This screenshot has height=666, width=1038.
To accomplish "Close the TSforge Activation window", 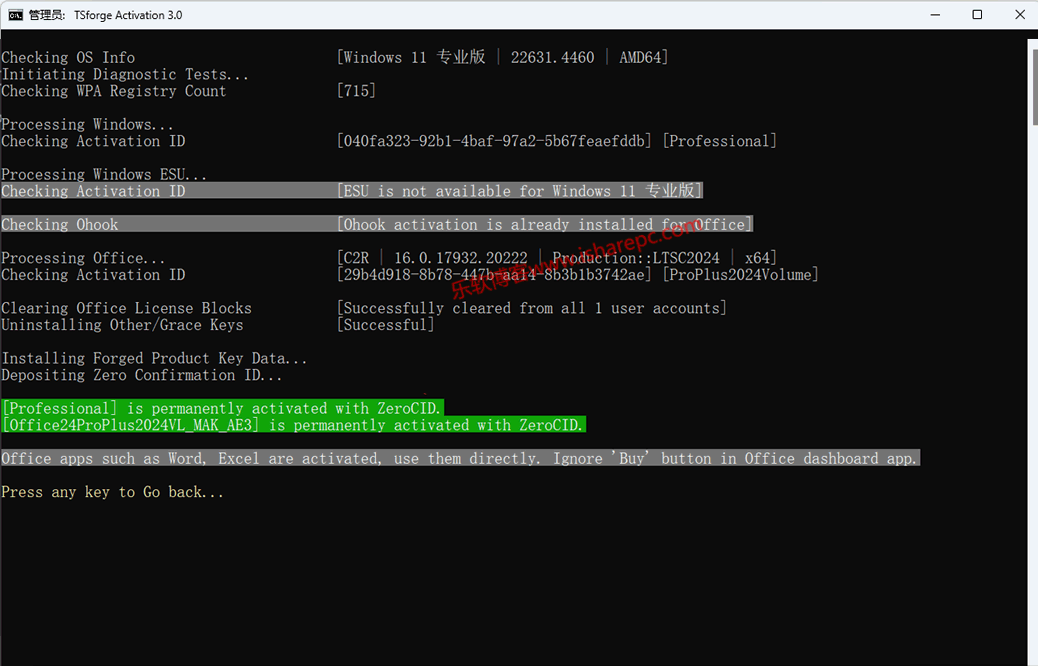I will pos(1019,15).
